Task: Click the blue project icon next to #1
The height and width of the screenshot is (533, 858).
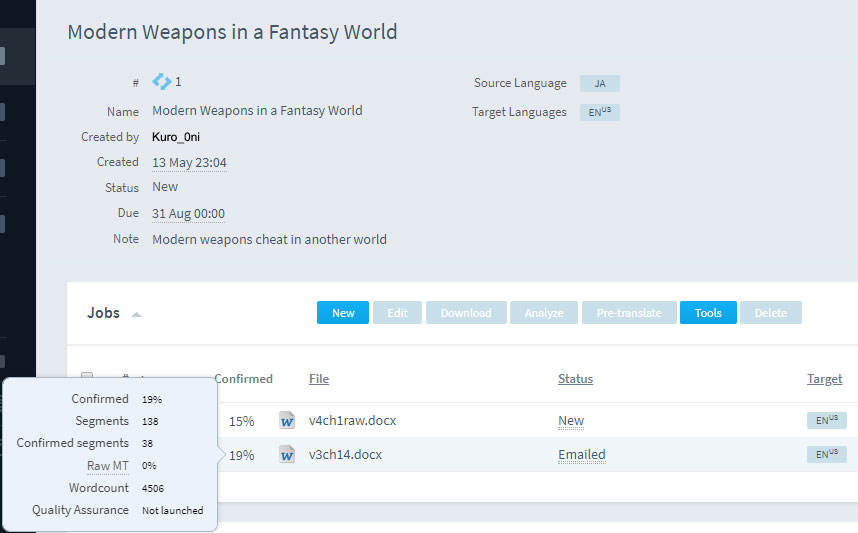Action: coord(161,82)
